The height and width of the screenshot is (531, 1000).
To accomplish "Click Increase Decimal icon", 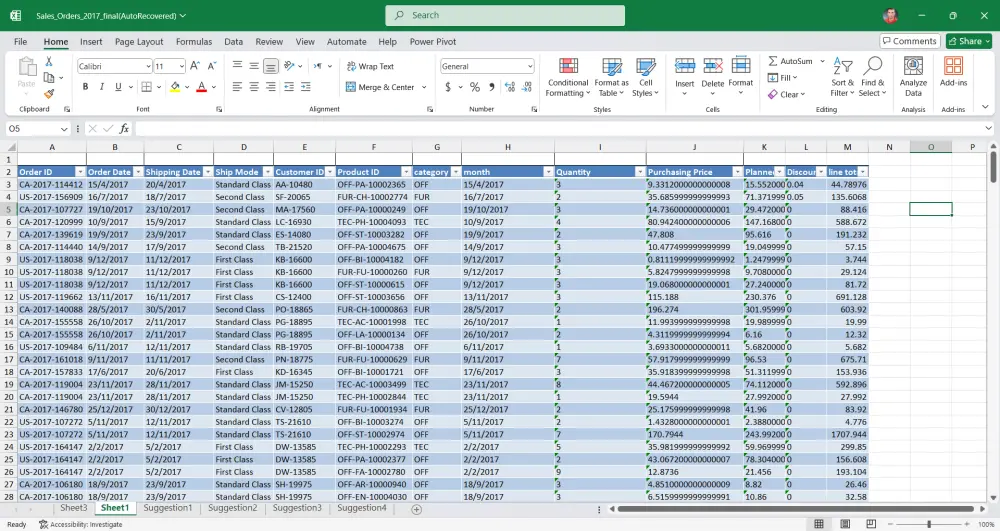I will pyautogui.click(x=510, y=87).
